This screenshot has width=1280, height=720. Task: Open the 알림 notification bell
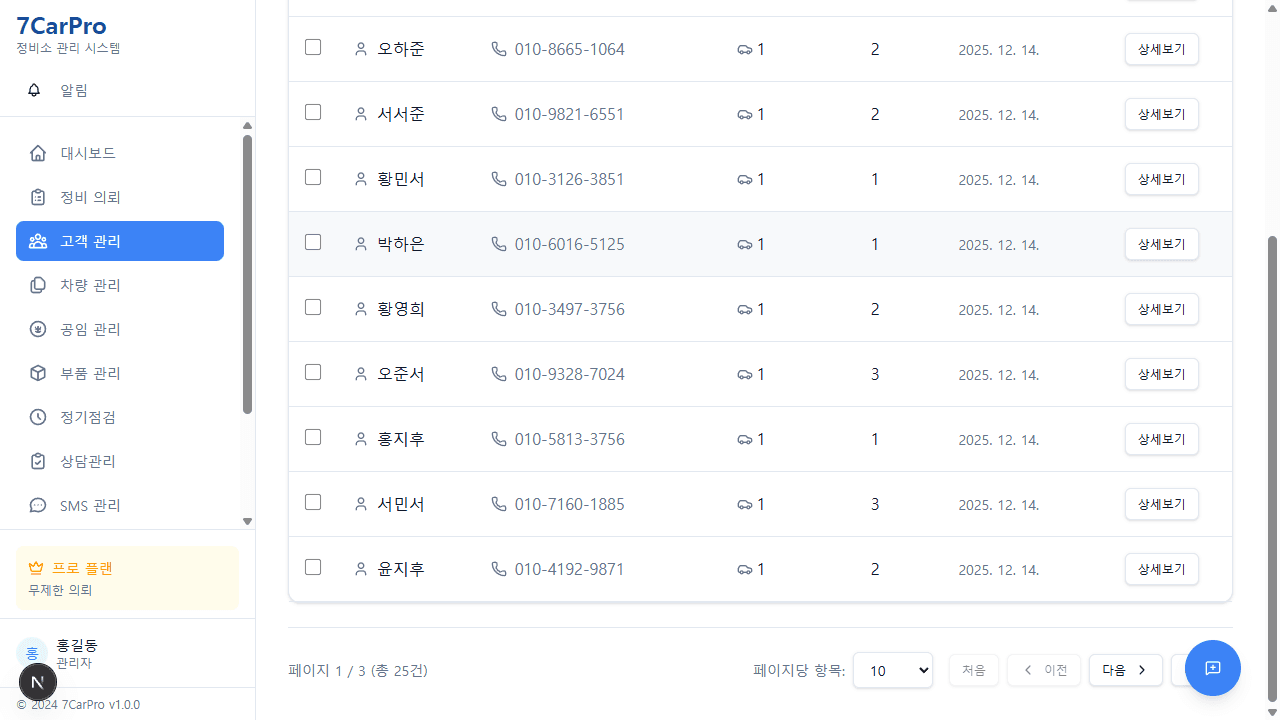33,90
